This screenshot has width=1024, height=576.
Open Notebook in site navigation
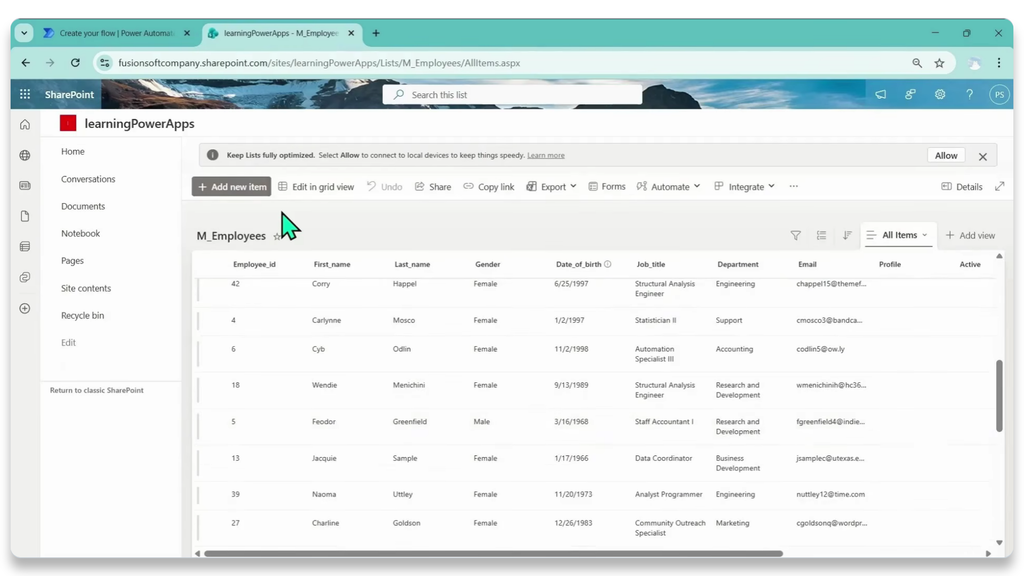coord(80,233)
